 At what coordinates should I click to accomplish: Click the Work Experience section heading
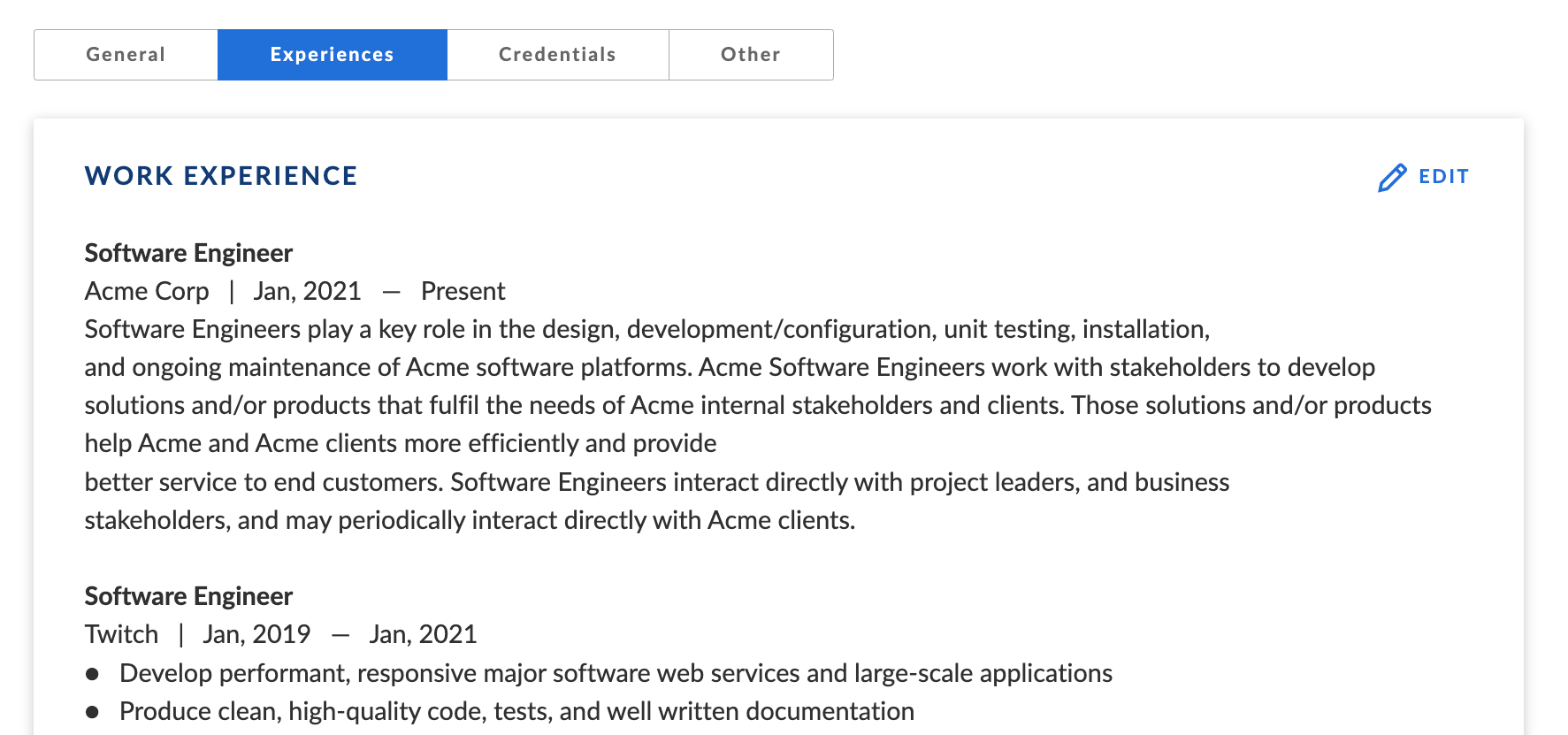[x=221, y=176]
